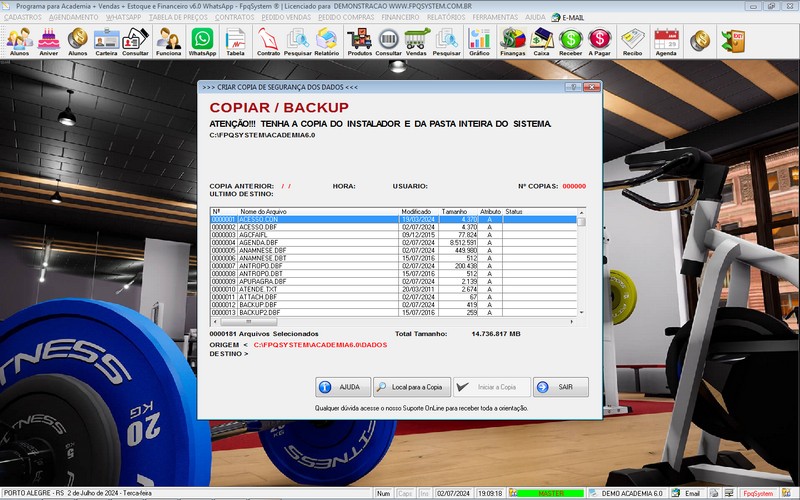Open the Aniver birthday cake icon
Viewport: 800px width, 500px height.
point(48,41)
